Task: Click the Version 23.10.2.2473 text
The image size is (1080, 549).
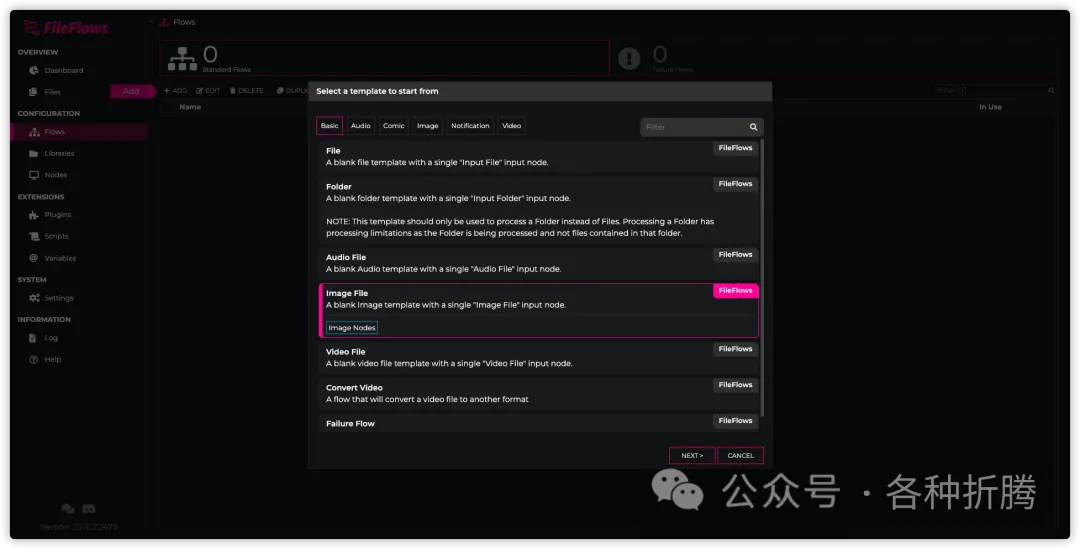Action: tap(79, 527)
